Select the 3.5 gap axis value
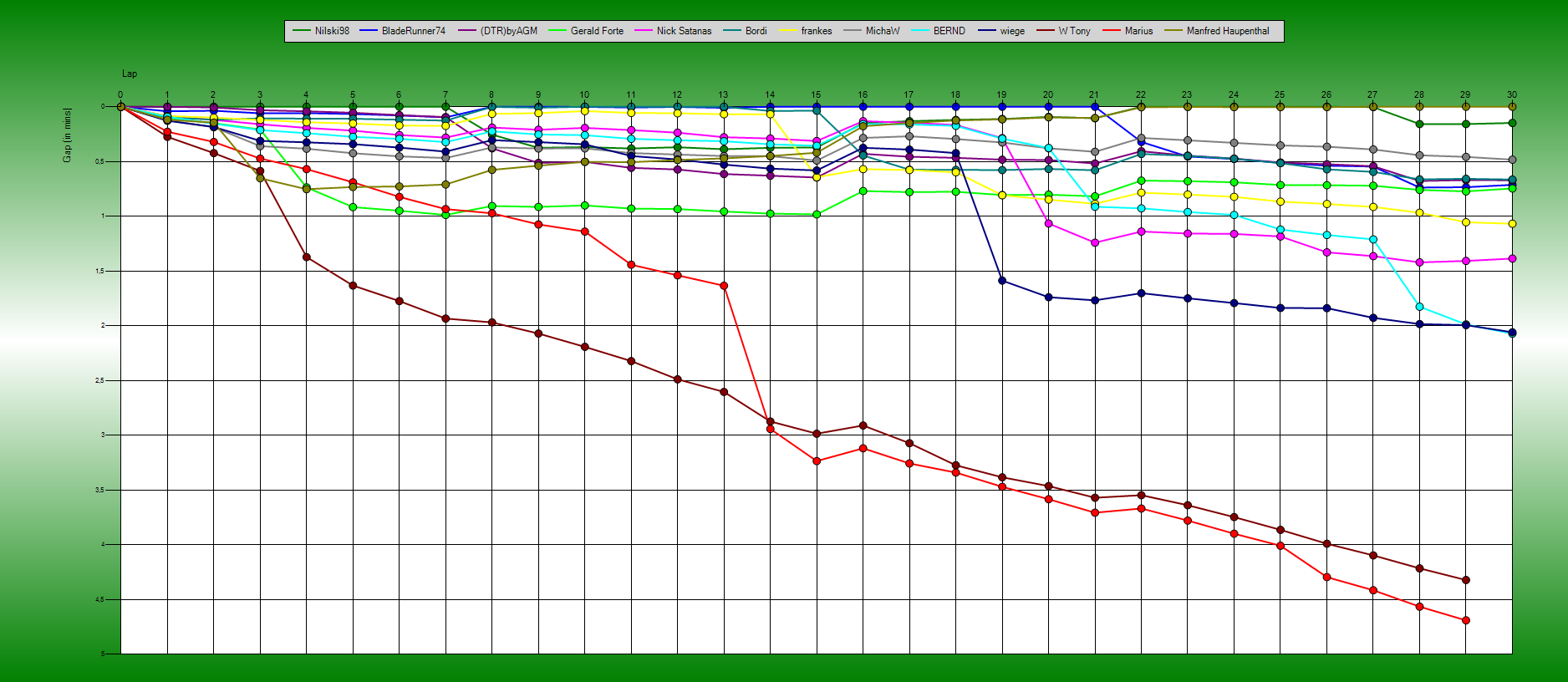Image resolution: width=1568 pixels, height=682 pixels. tap(99, 490)
